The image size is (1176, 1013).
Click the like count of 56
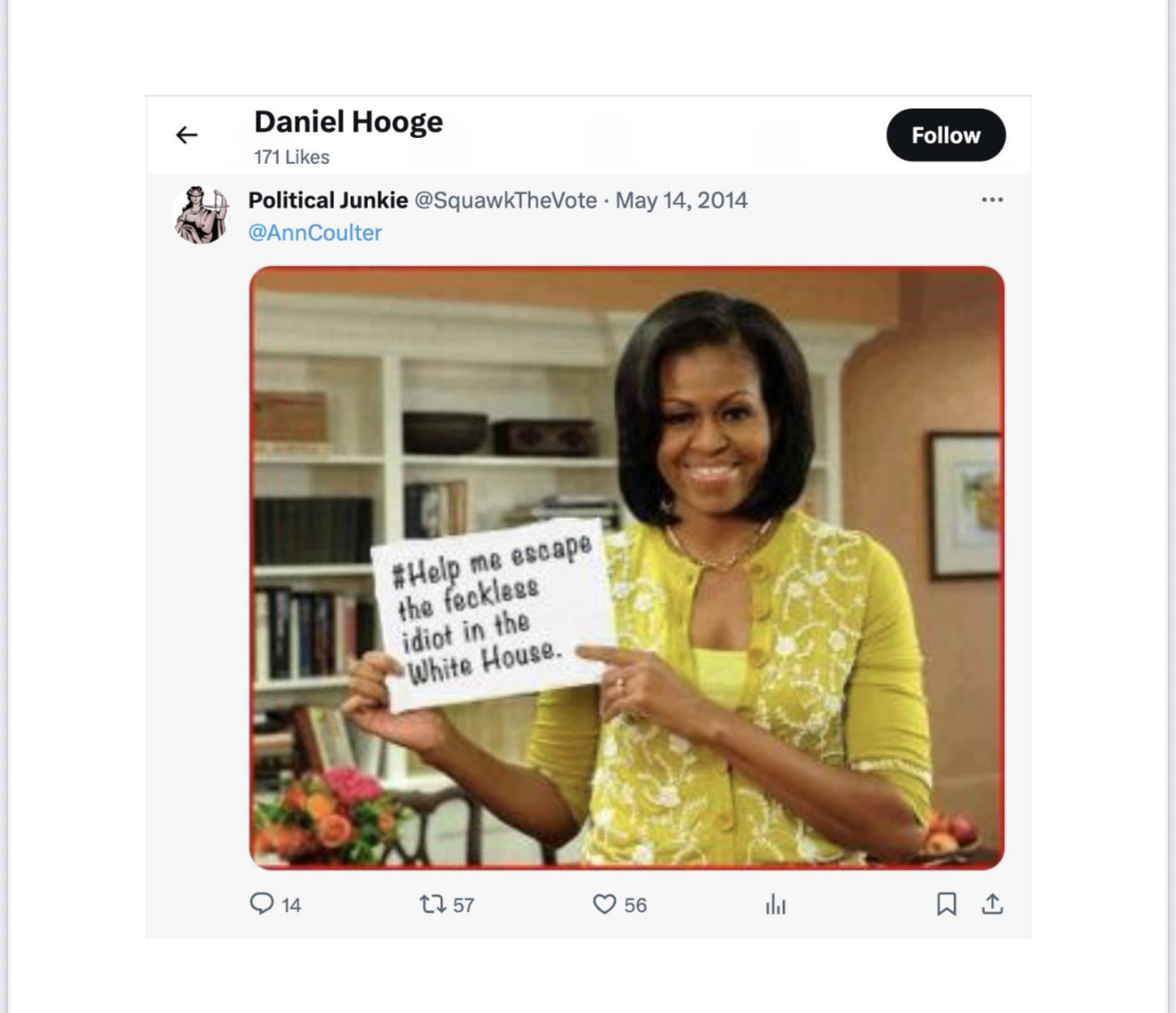pos(635,905)
